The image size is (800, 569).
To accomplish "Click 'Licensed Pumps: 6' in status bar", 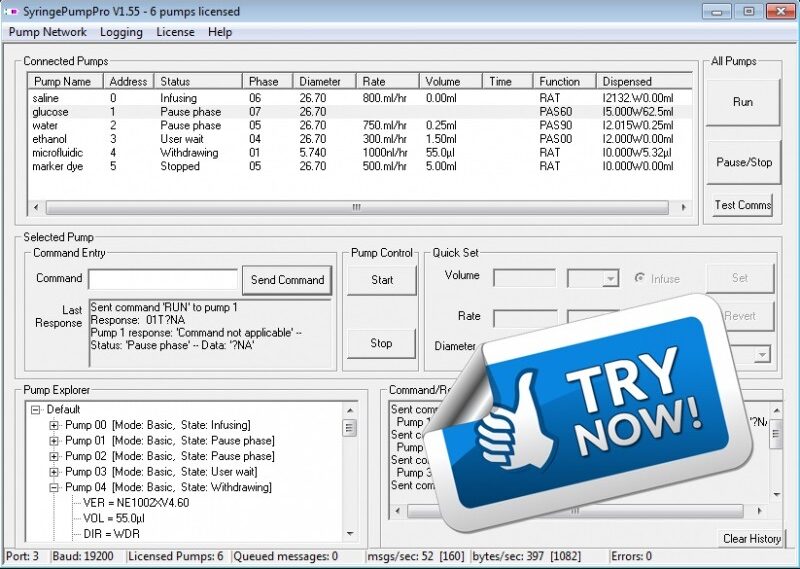I will (x=176, y=556).
